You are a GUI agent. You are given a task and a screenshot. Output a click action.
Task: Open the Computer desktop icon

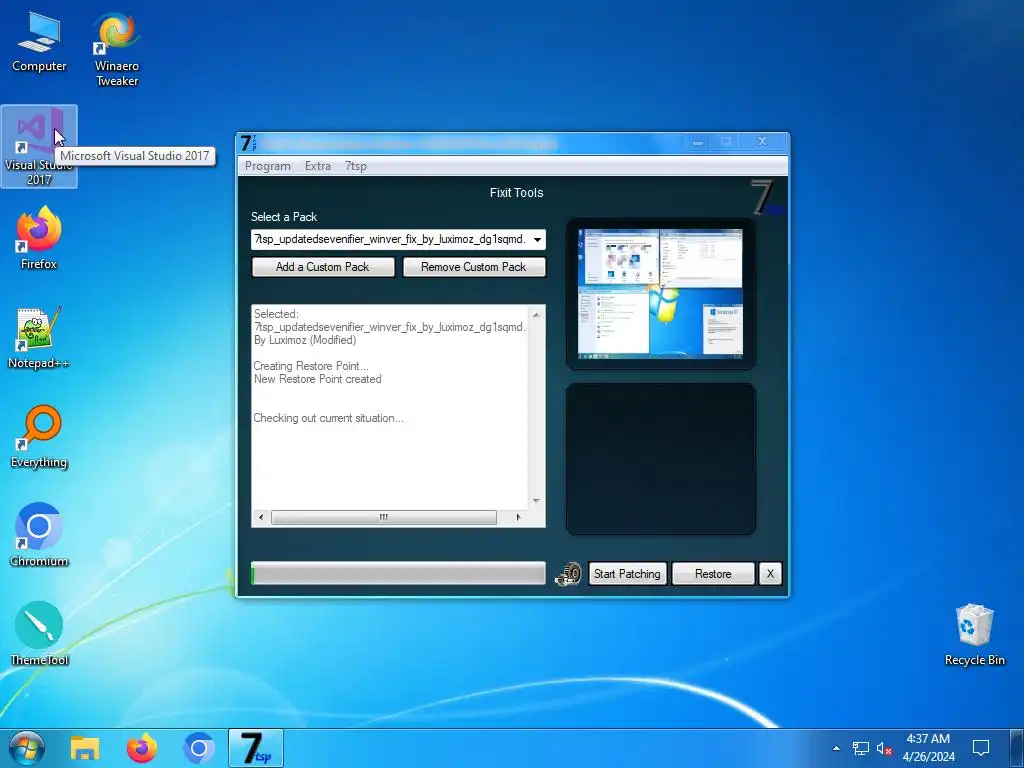coord(39,44)
